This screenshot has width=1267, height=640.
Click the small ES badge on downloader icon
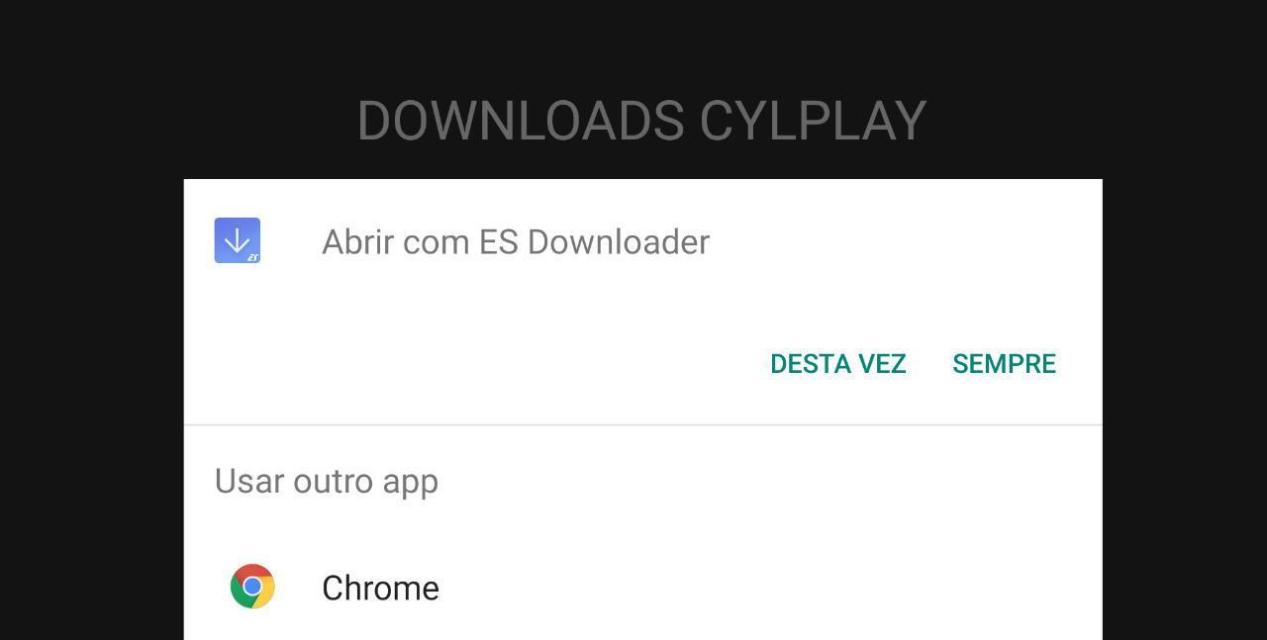click(x=253, y=257)
